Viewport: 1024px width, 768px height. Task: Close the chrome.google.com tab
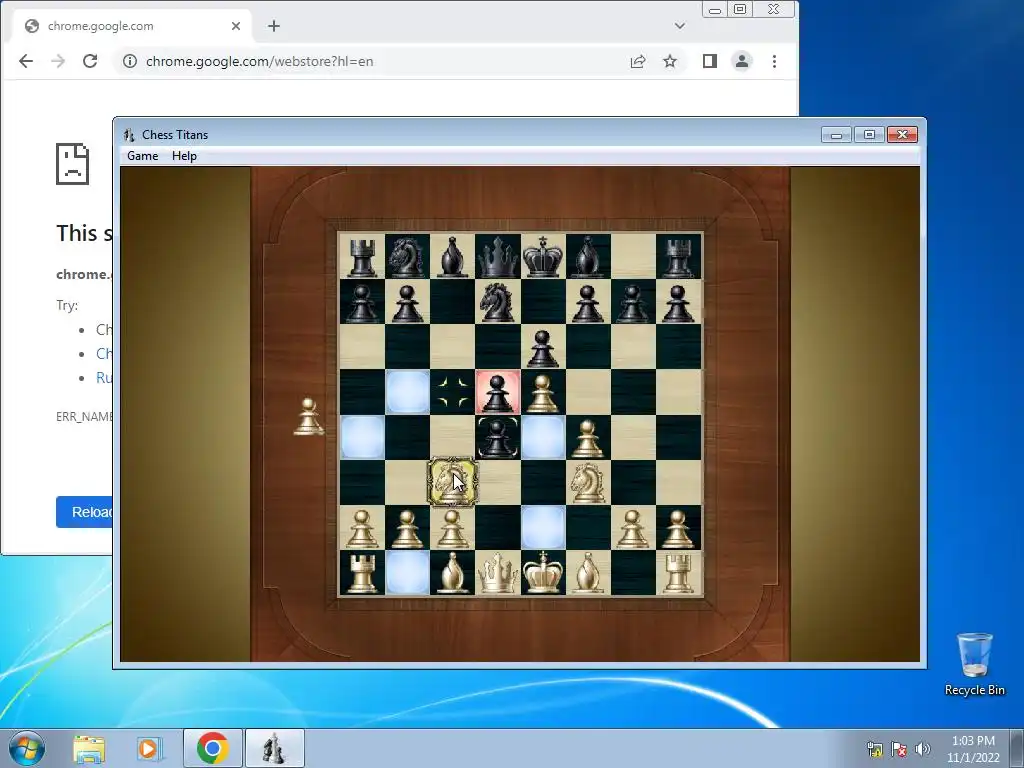click(x=236, y=26)
